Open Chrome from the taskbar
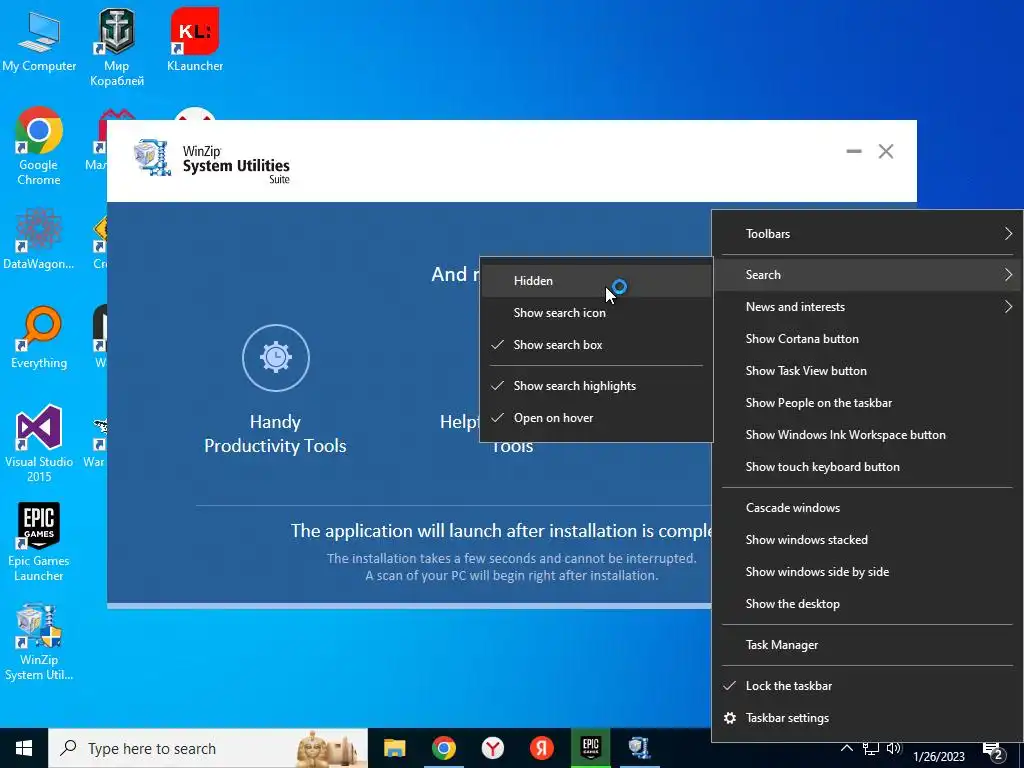This screenshot has height=768, width=1024. click(x=443, y=748)
